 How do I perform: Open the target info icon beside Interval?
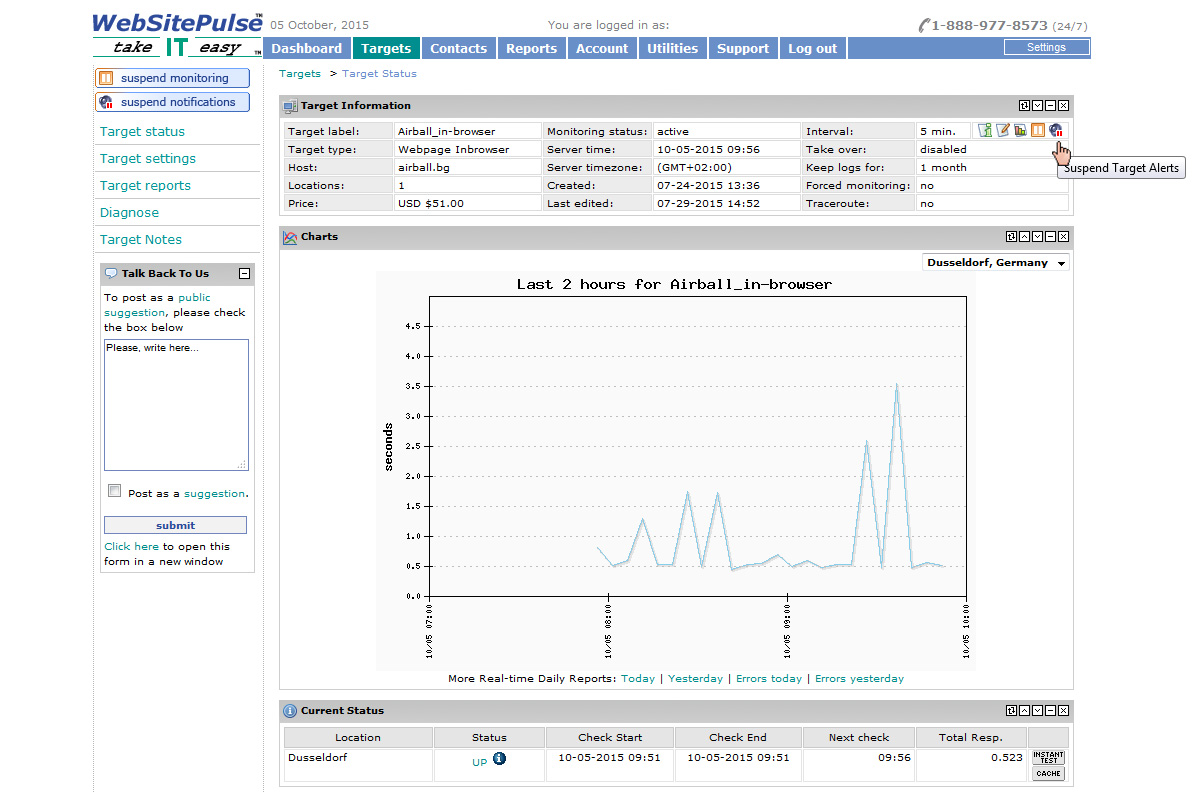[x=985, y=130]
